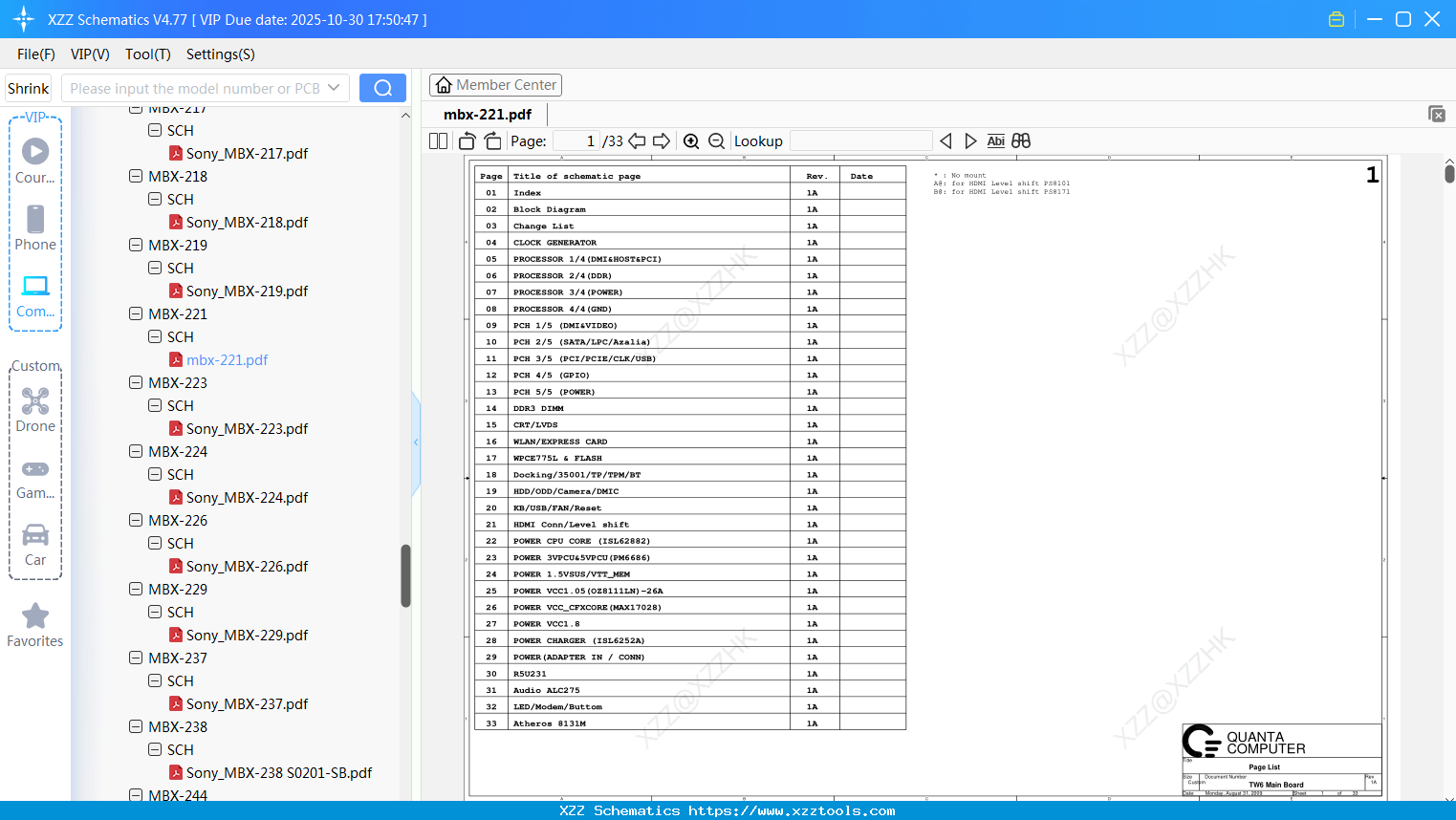Click the file tree vertical scrollbar thumb
The height and width of the screenshot is (820, 1456).
point(405,575)
